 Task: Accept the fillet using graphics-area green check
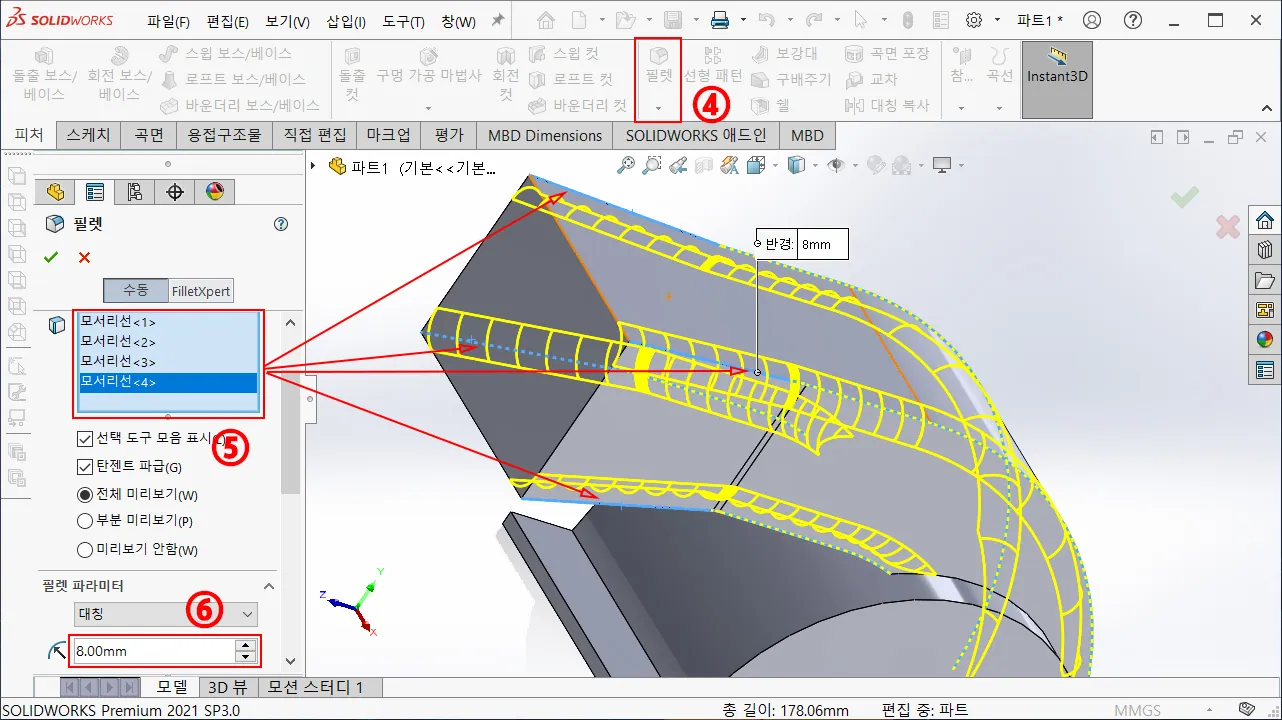point(1185,197)
